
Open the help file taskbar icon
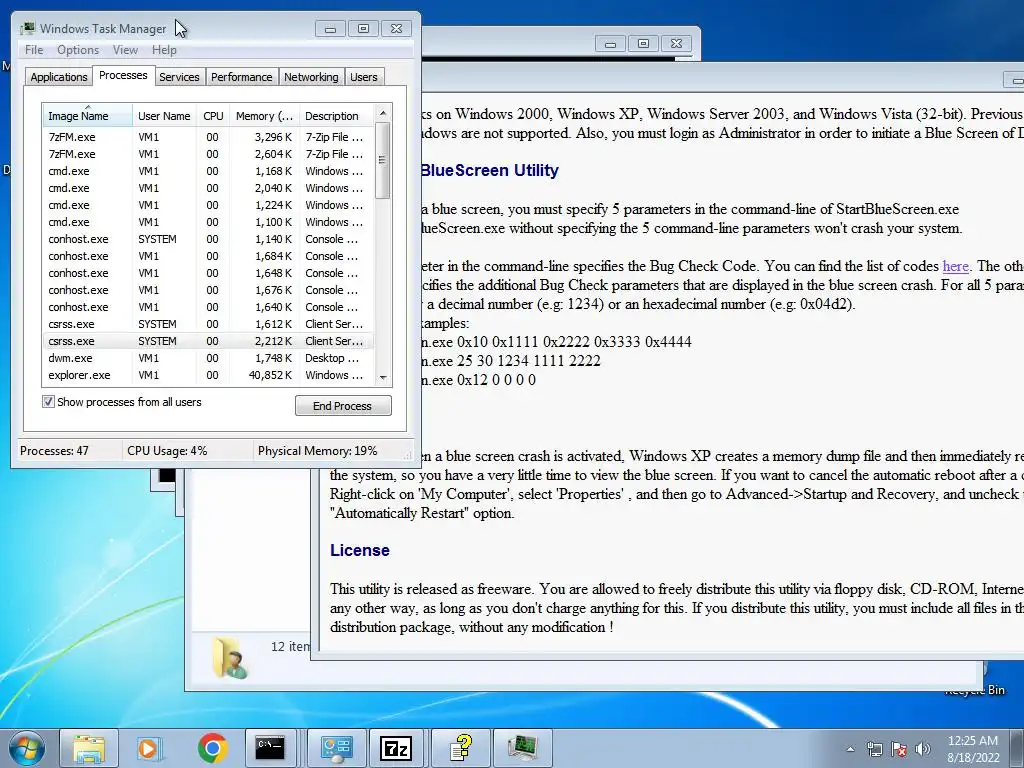tap(461, 748)
